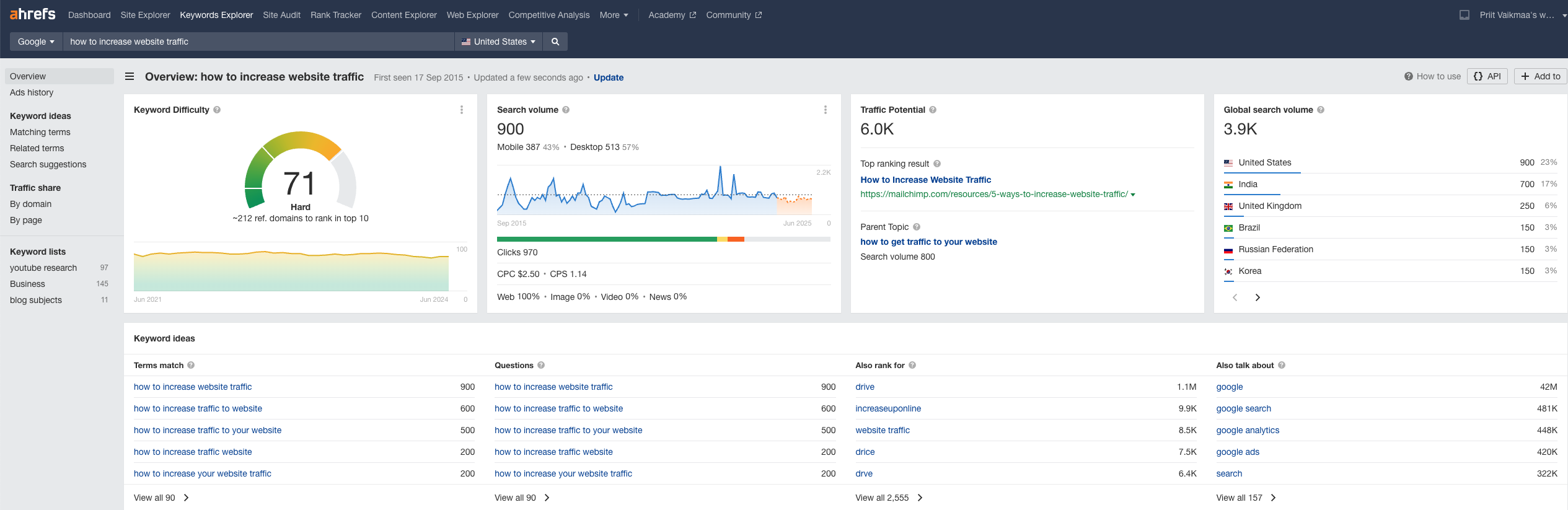This screenshot has height=510, width=1568.
Task: Open Keyword Difficulty card options menu
Action: 462,110
